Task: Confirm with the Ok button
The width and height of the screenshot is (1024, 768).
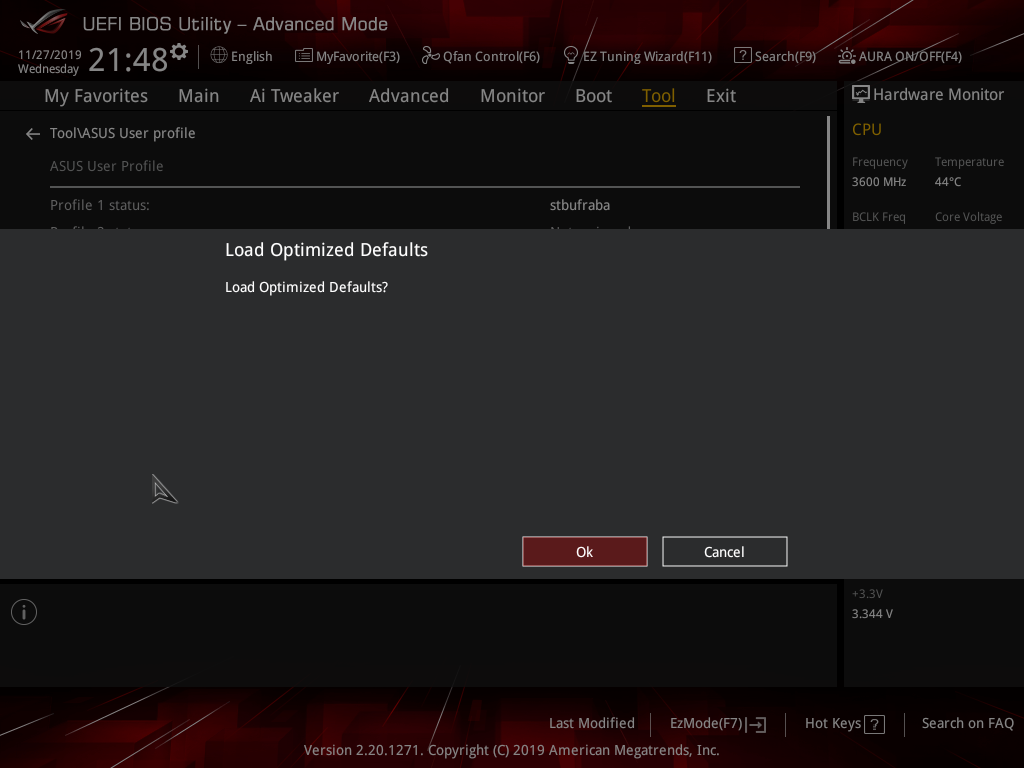Action: point(584,552)
